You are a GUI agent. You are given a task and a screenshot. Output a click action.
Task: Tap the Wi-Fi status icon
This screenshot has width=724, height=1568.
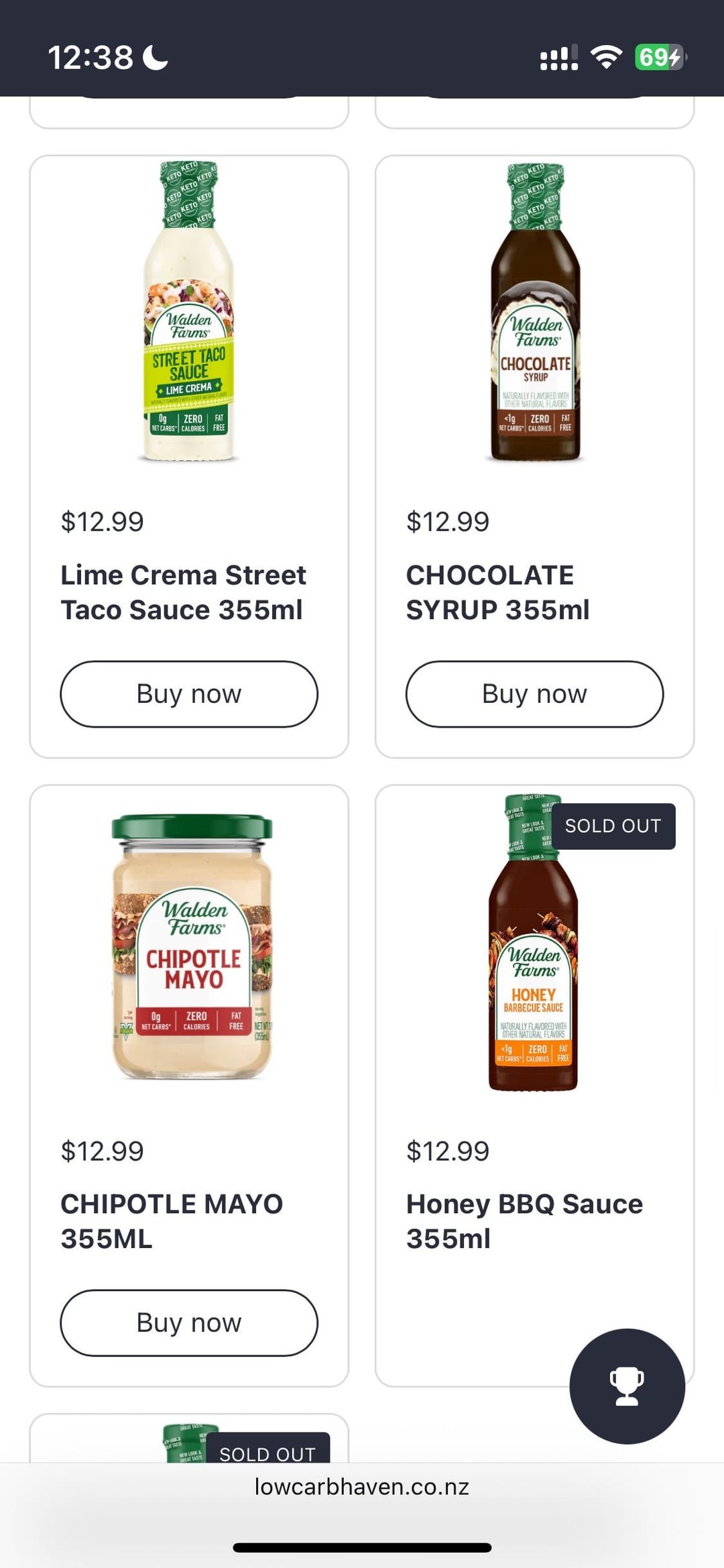606,57
